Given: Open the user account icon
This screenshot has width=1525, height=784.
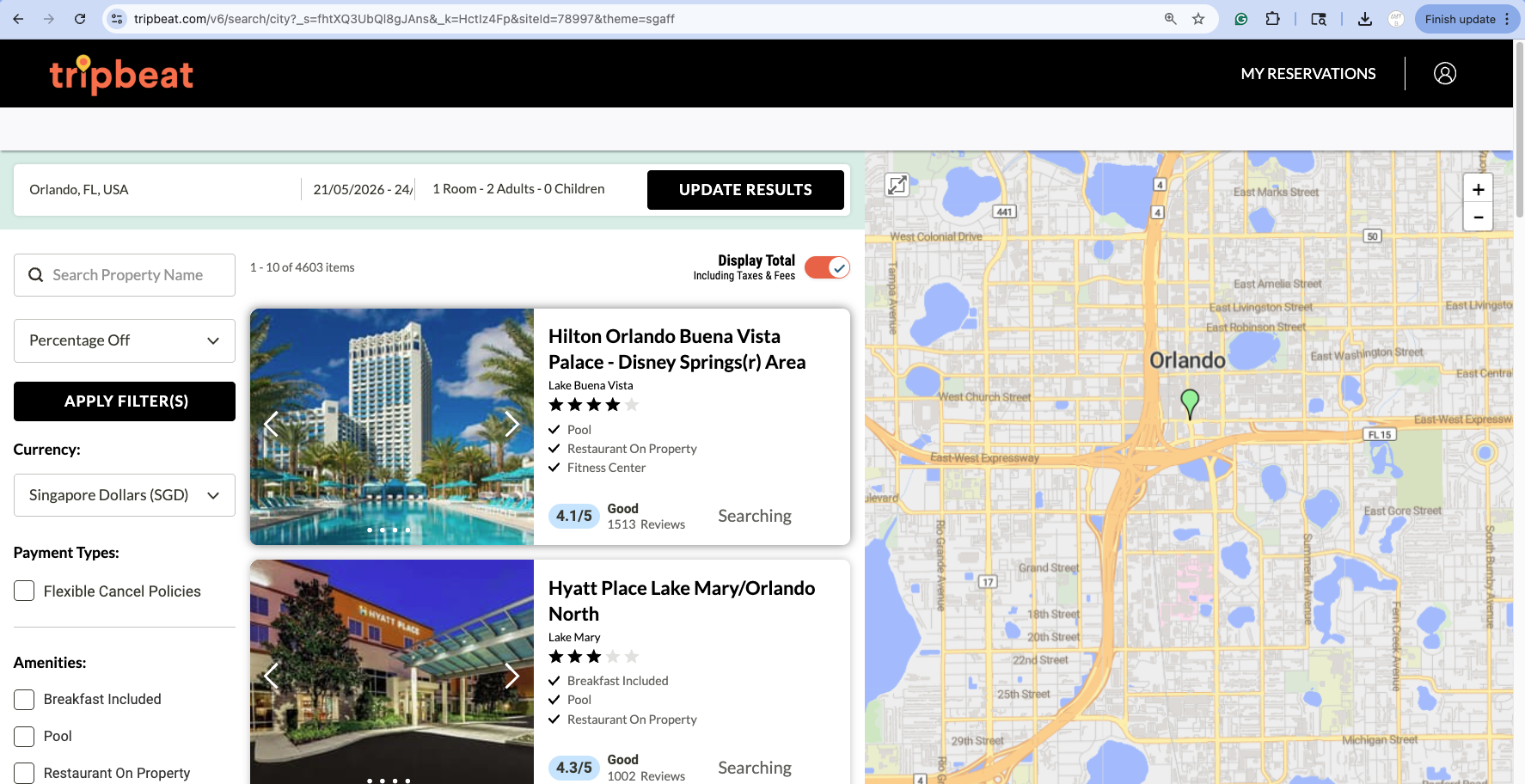Looking at the screenshot, I should tap(1445, 74).
